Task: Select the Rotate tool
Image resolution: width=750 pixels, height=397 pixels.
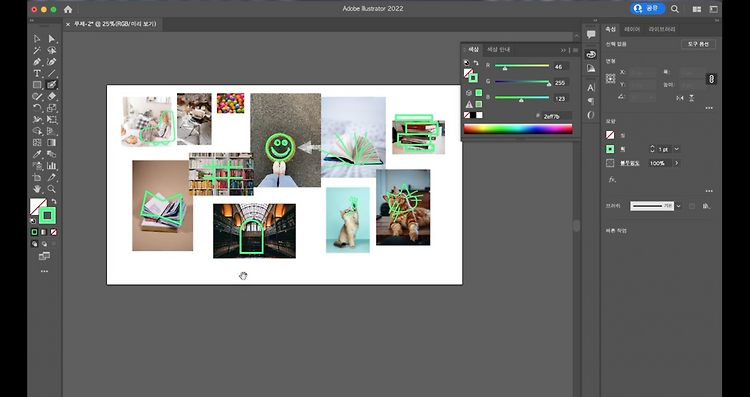Action: (37, 108)
